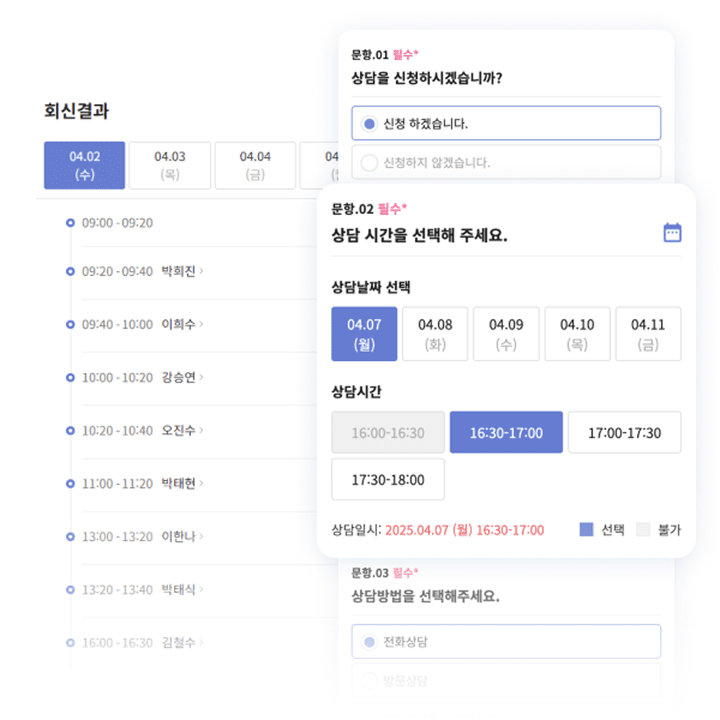
Task: Choose the 17:00-17:30 time slot
Action: [624, 433]
